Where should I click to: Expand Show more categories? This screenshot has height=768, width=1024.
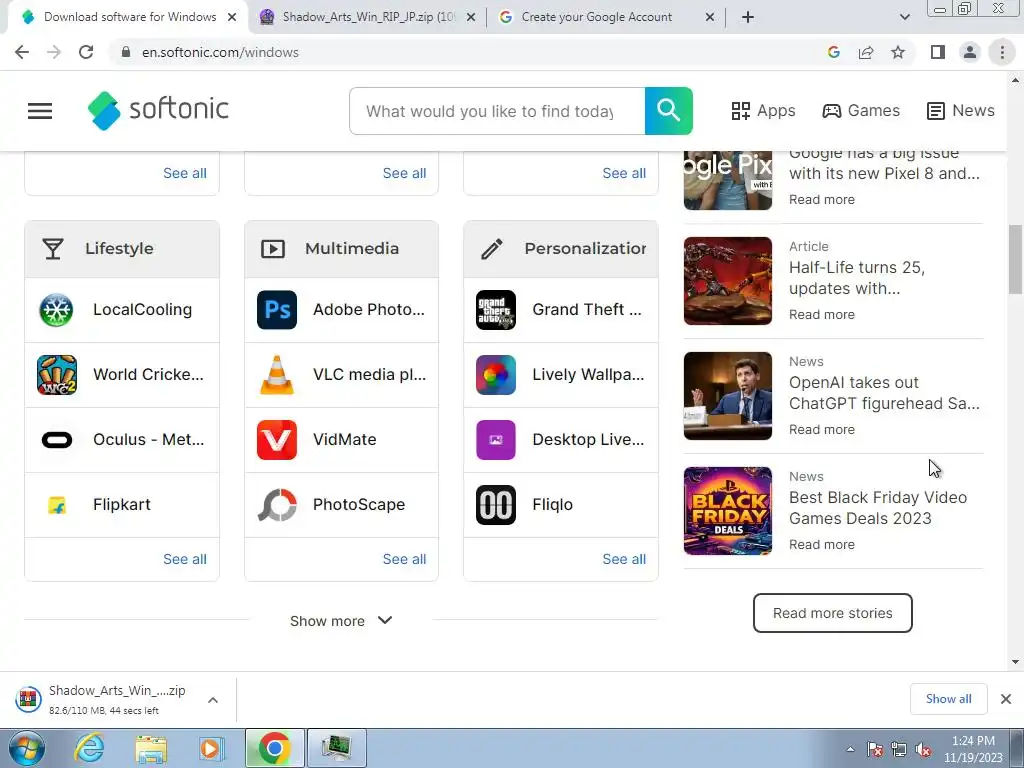point(341,620)
